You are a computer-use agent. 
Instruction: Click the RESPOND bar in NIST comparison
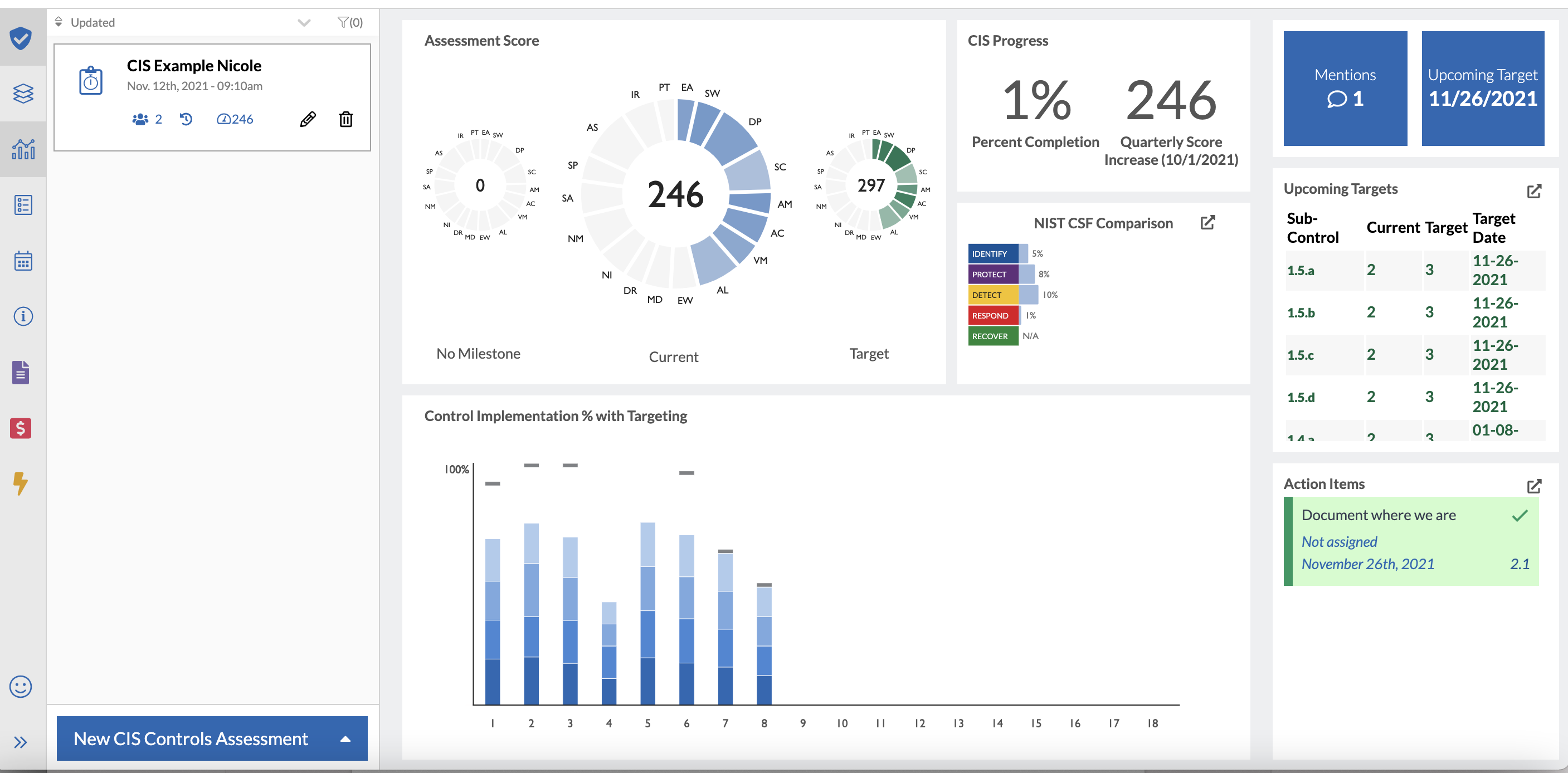click(x=995, y=316)
